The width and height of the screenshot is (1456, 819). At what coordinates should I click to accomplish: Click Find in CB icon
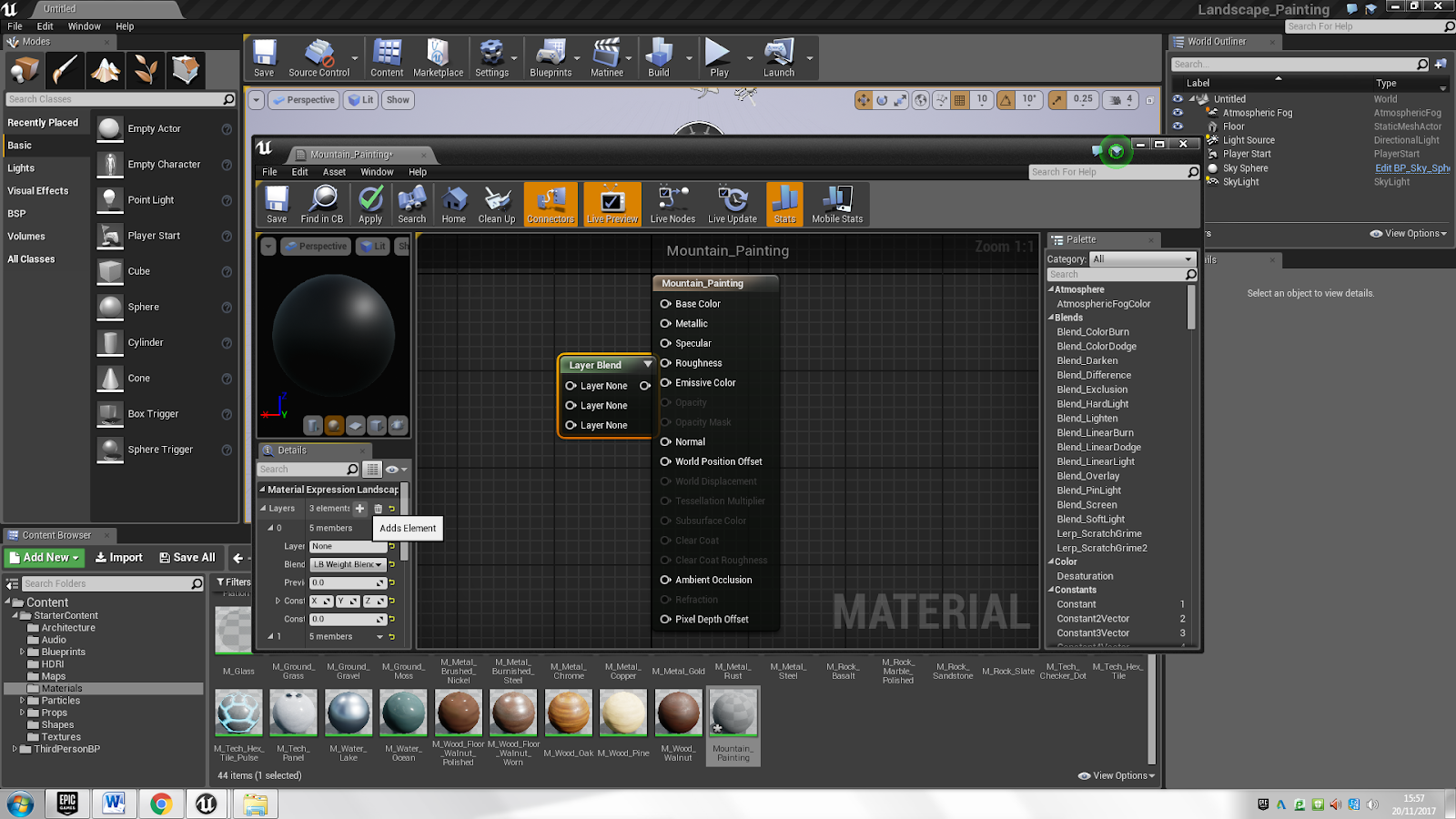click(x=322, y=204)
